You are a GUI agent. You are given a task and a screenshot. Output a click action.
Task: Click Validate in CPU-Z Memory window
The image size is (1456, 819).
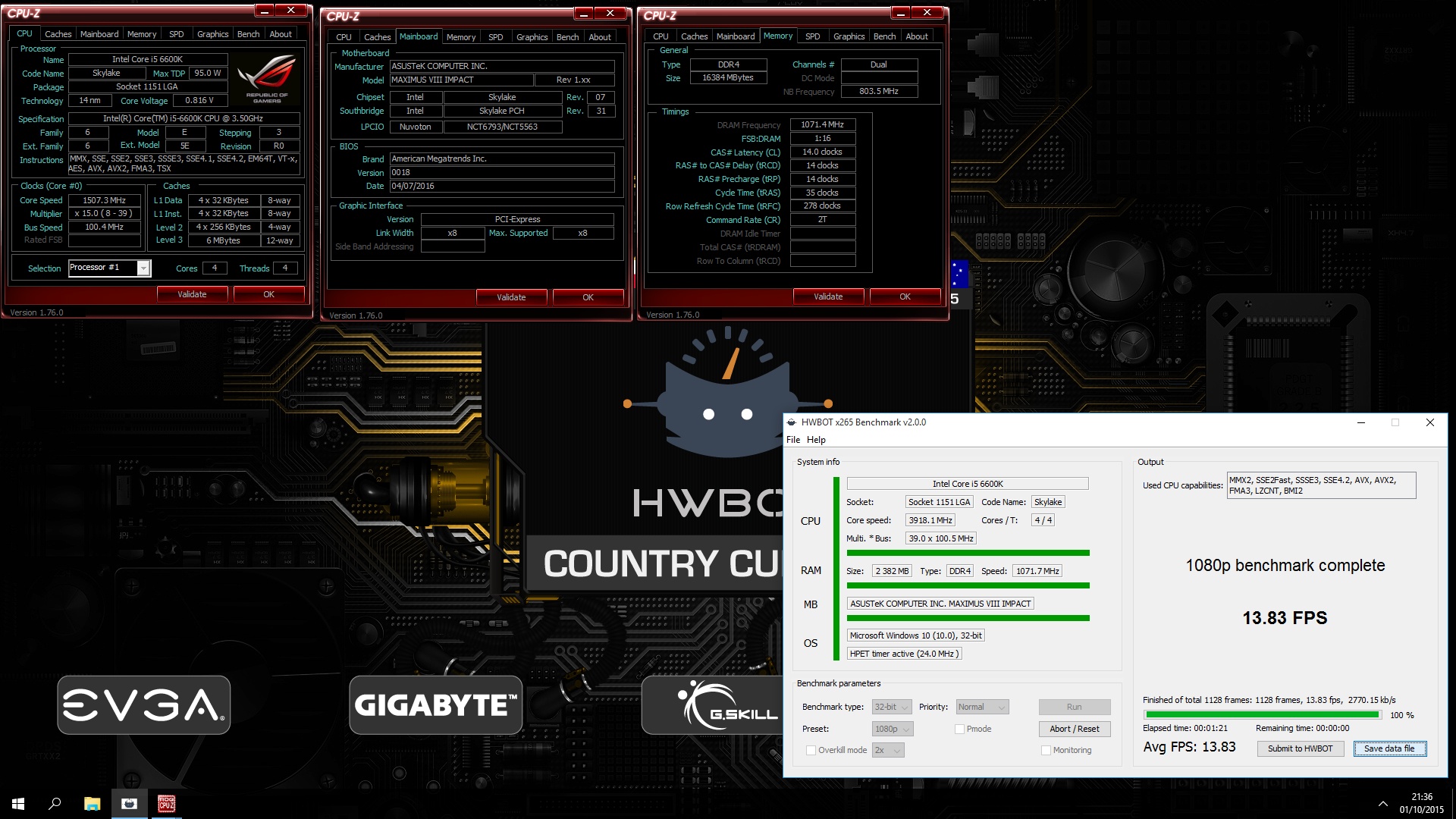(828, 297)
